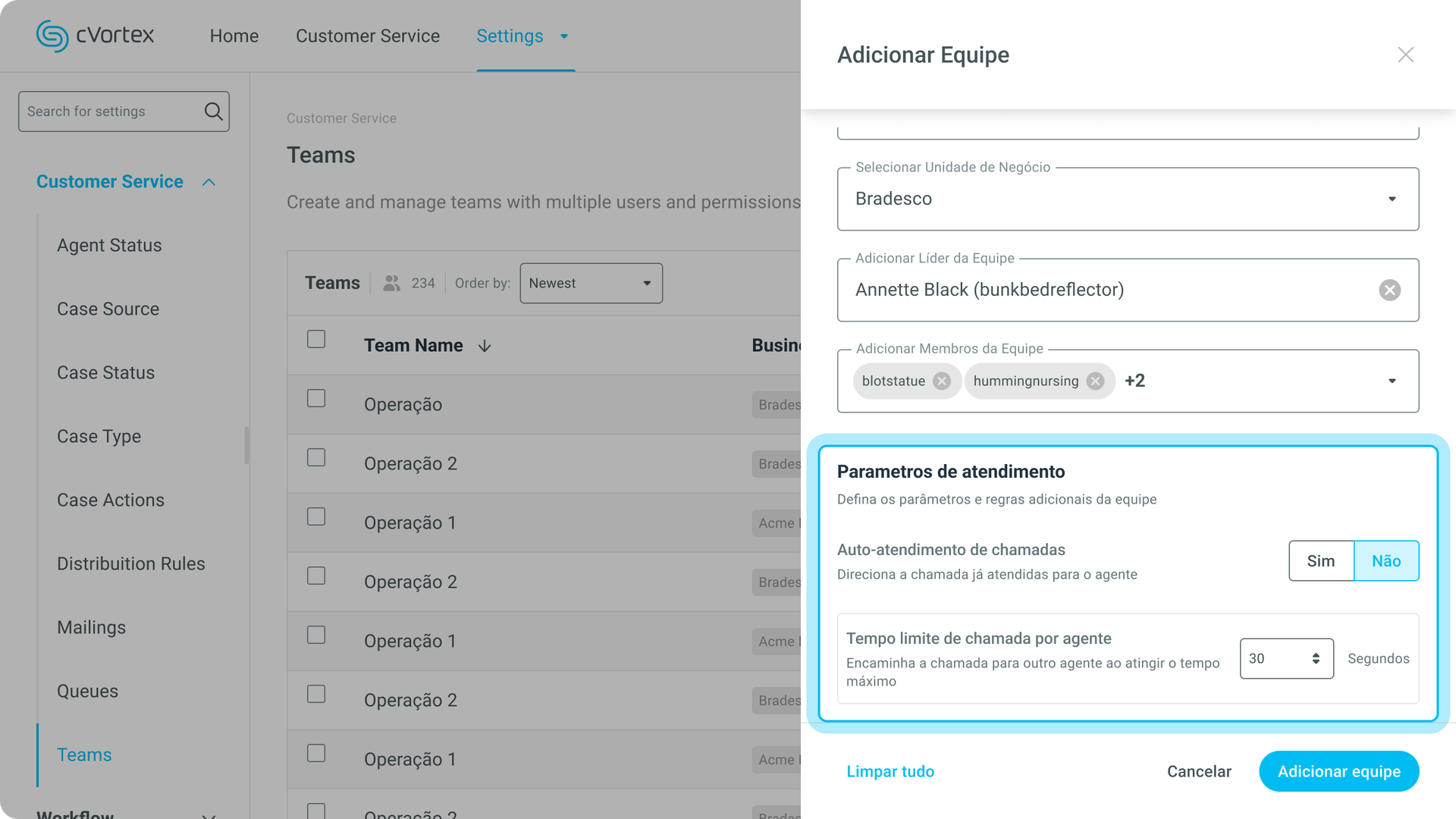Open the Newest order-by dropdown

591,283
